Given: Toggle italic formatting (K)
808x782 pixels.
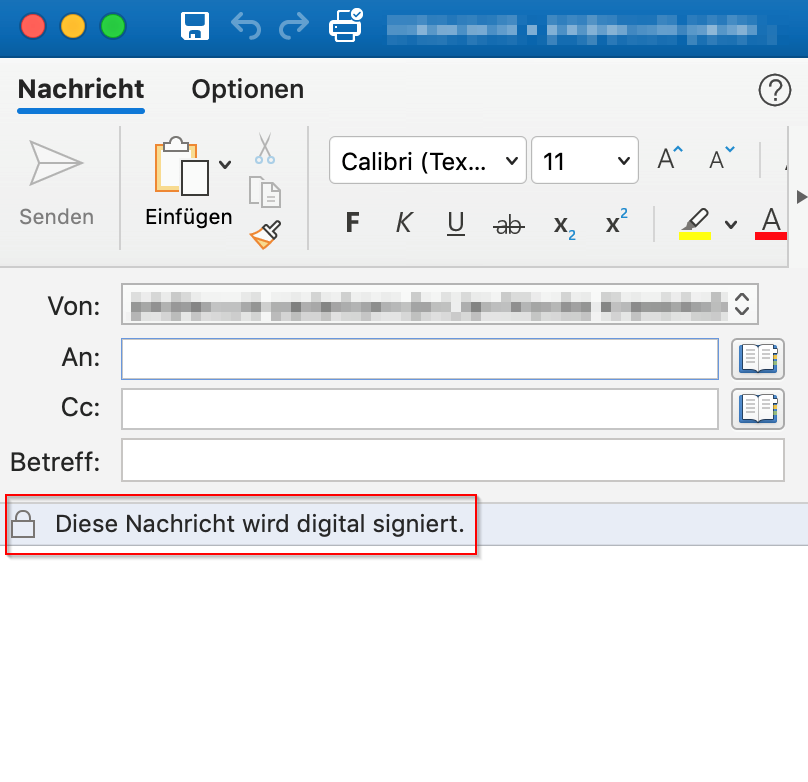Looking at the screenshot, I should tap(404, 224).
